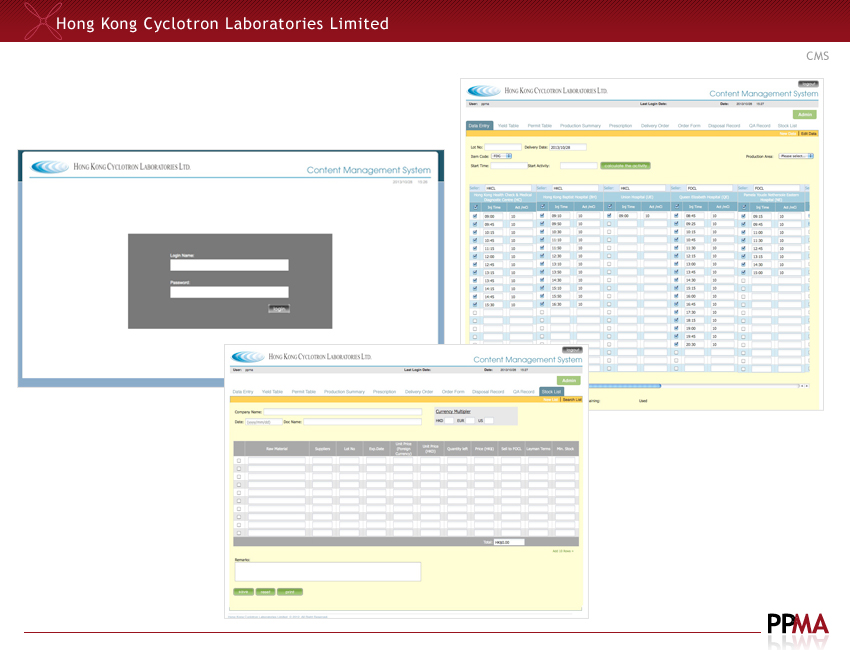Toggle header checkbox of Hong Kong Health Check column
Screen dimensions: 850x650
[x=475, y=207]
